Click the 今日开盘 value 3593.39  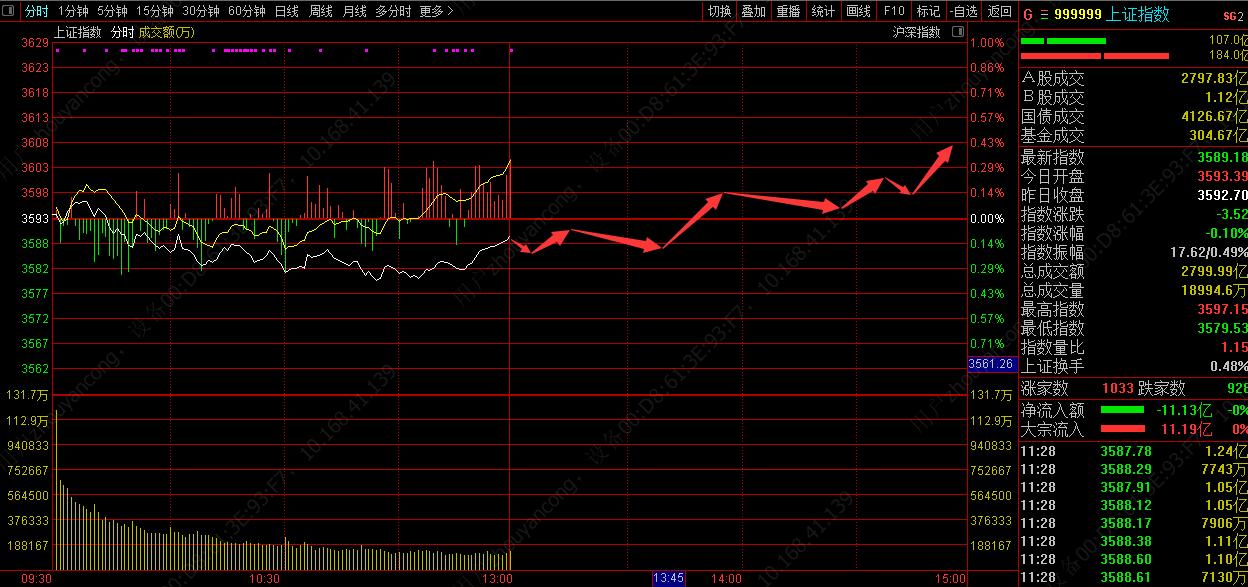1222,177
